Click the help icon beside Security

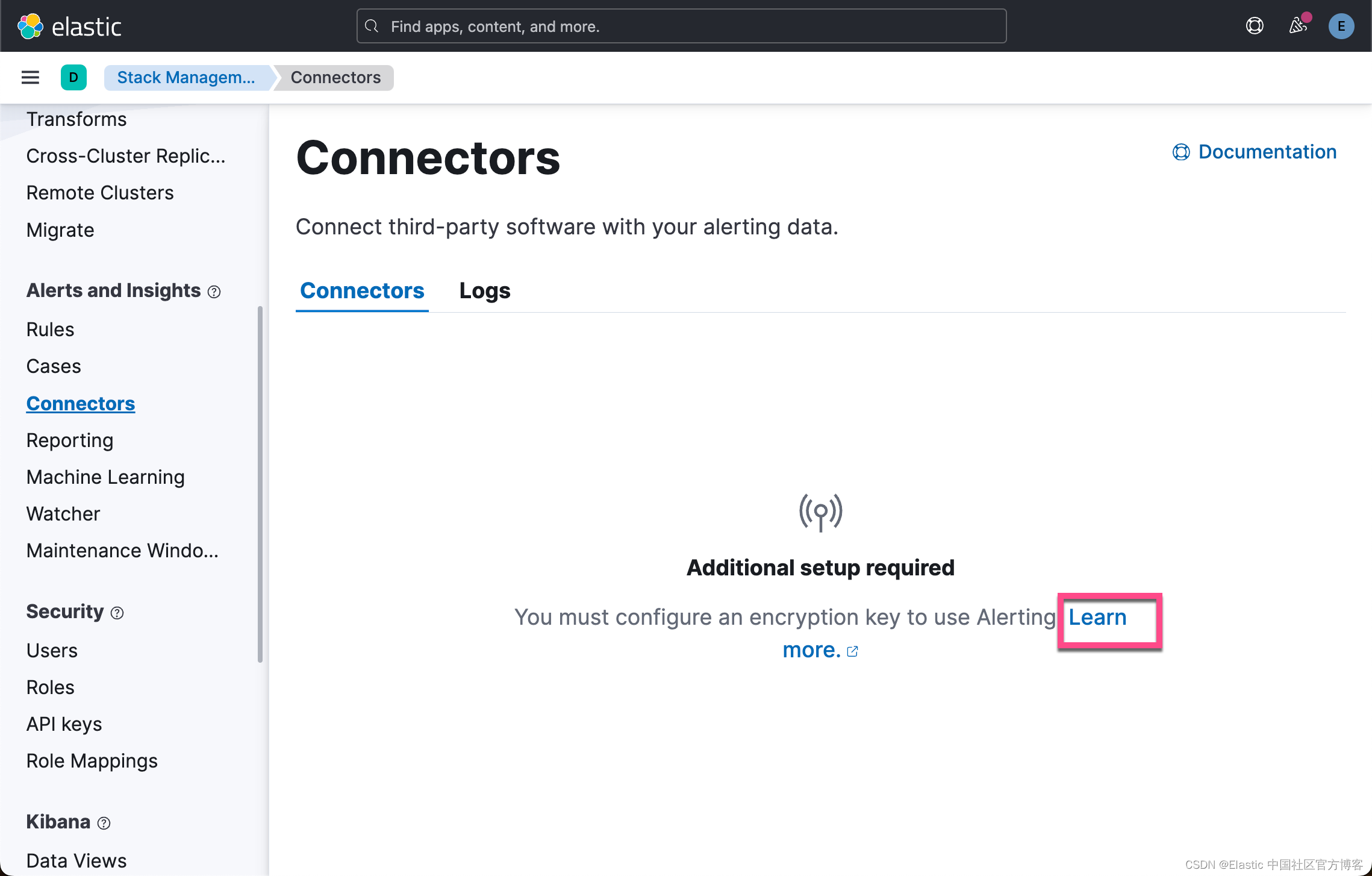click(x=117, y=613)
